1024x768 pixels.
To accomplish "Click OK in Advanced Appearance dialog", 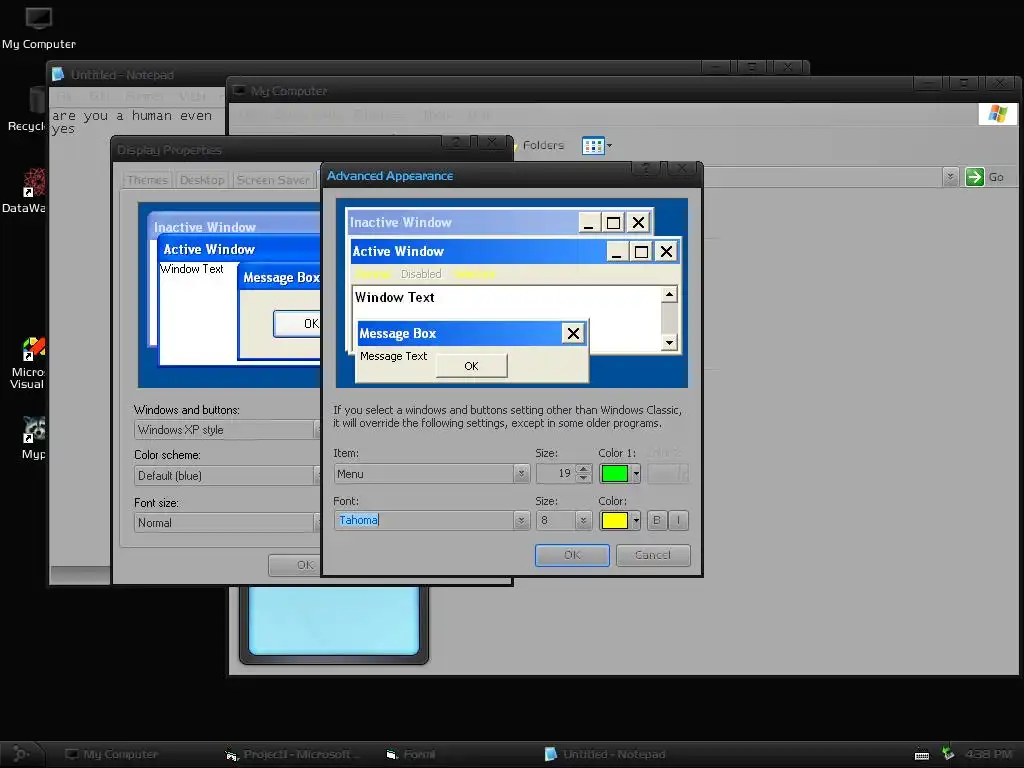I will [572, 555].
